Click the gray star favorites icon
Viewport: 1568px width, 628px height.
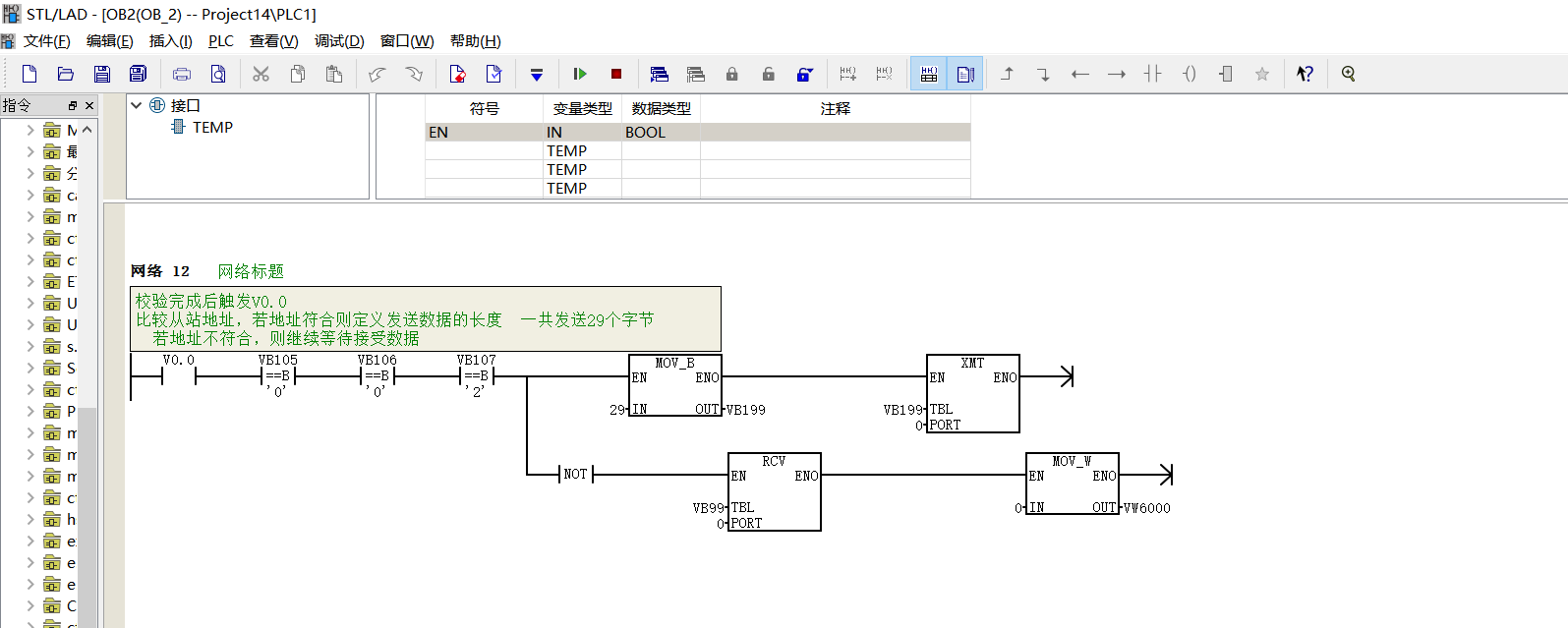point(1262,74)
